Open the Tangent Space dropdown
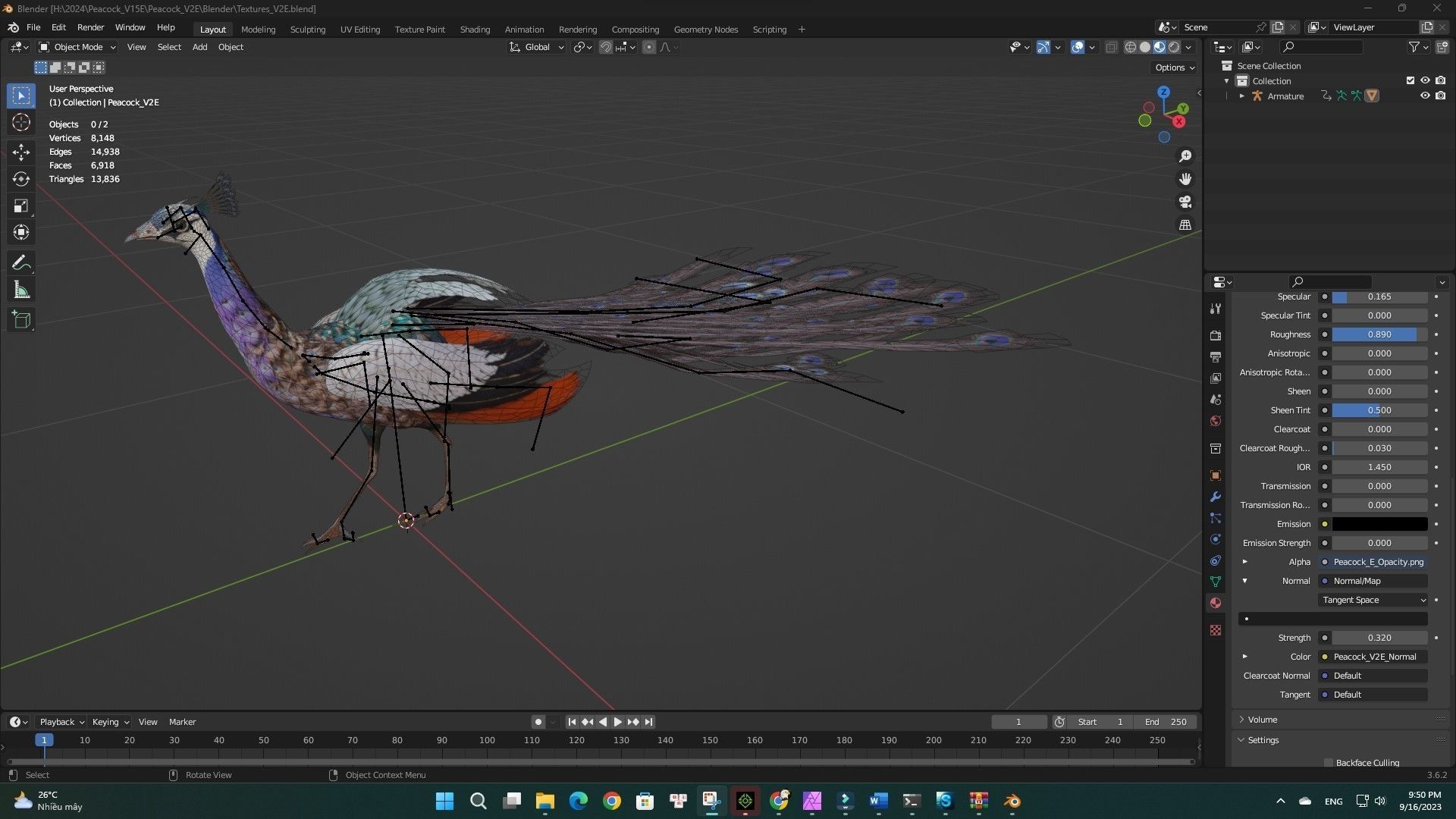The height and width of the screenshot is (819, 1456). tap(1373, 600)
